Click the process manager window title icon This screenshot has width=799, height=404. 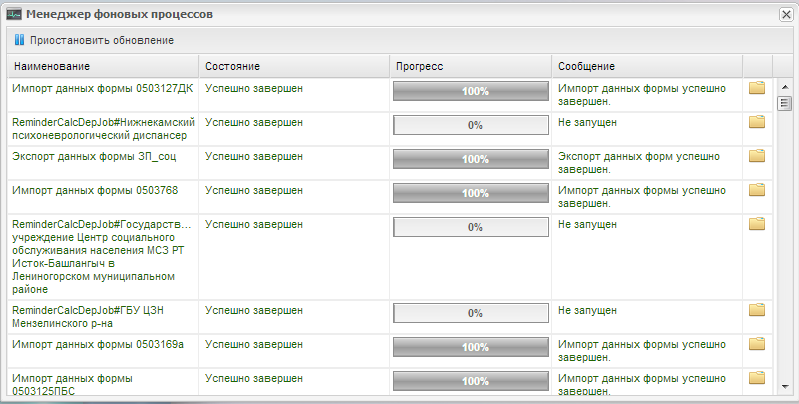[x=14, y=14]
